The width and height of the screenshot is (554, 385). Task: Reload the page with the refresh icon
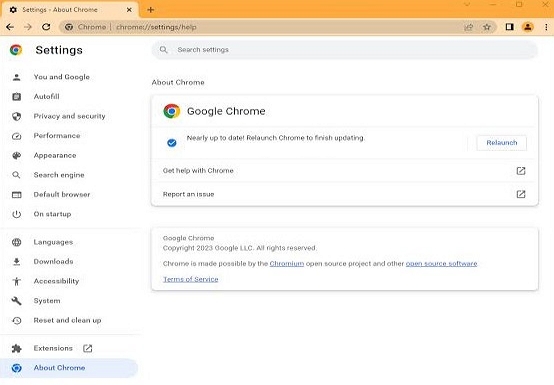click(x=46, y=27)
